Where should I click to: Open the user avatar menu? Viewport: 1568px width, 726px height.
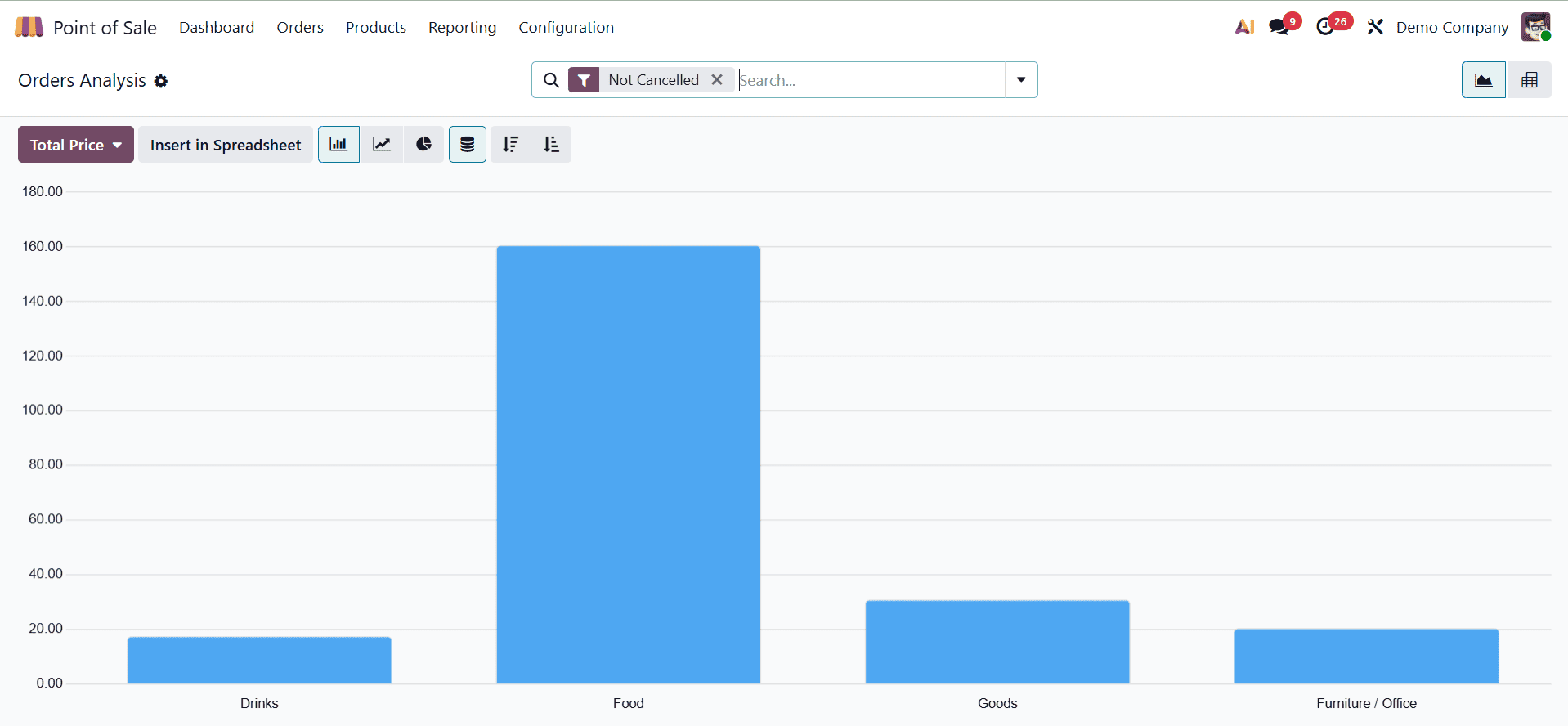[x=1535, y=27]
